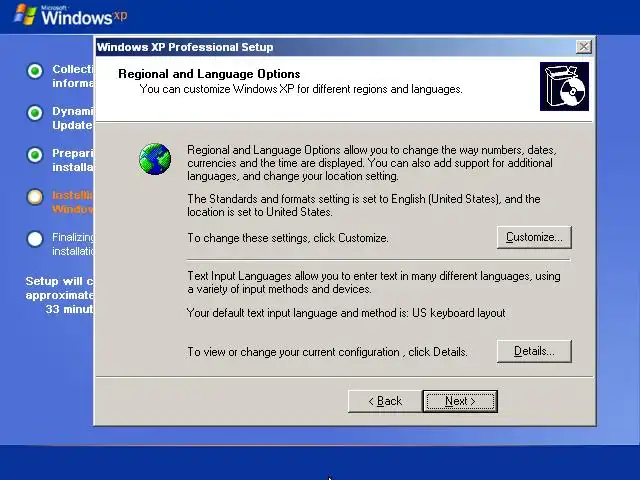This screenshot has width=640, height=480.
Task: Click the 'Collecting information' step label
Action: 73,76
